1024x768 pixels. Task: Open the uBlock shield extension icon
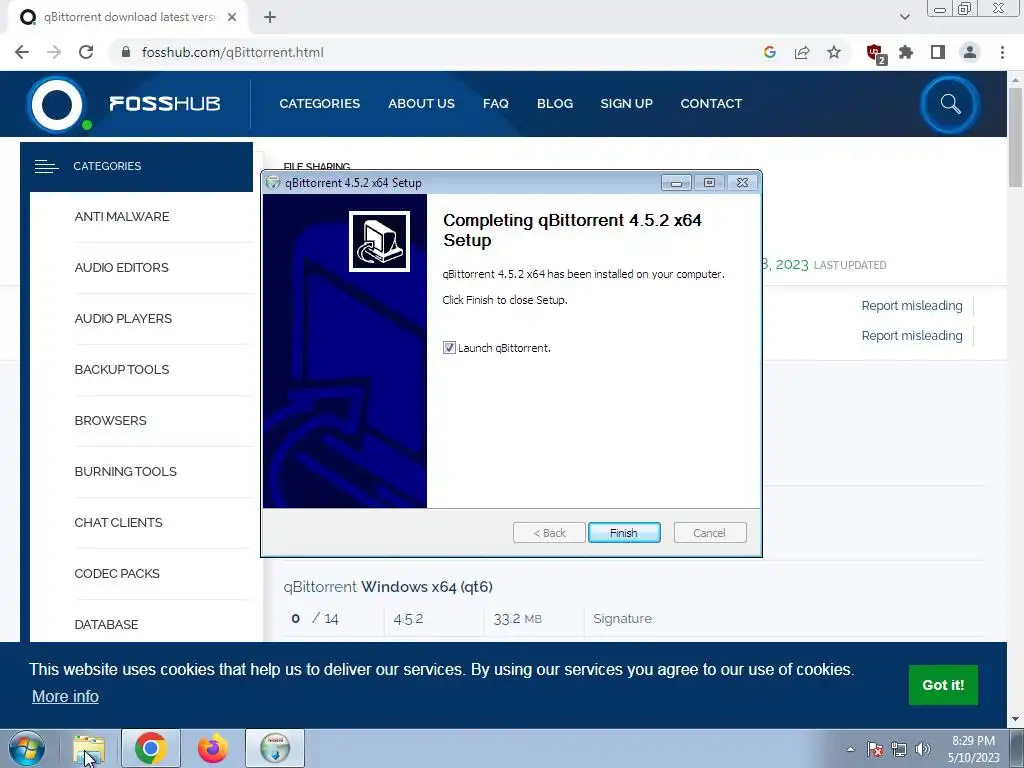tap(875, 54)
